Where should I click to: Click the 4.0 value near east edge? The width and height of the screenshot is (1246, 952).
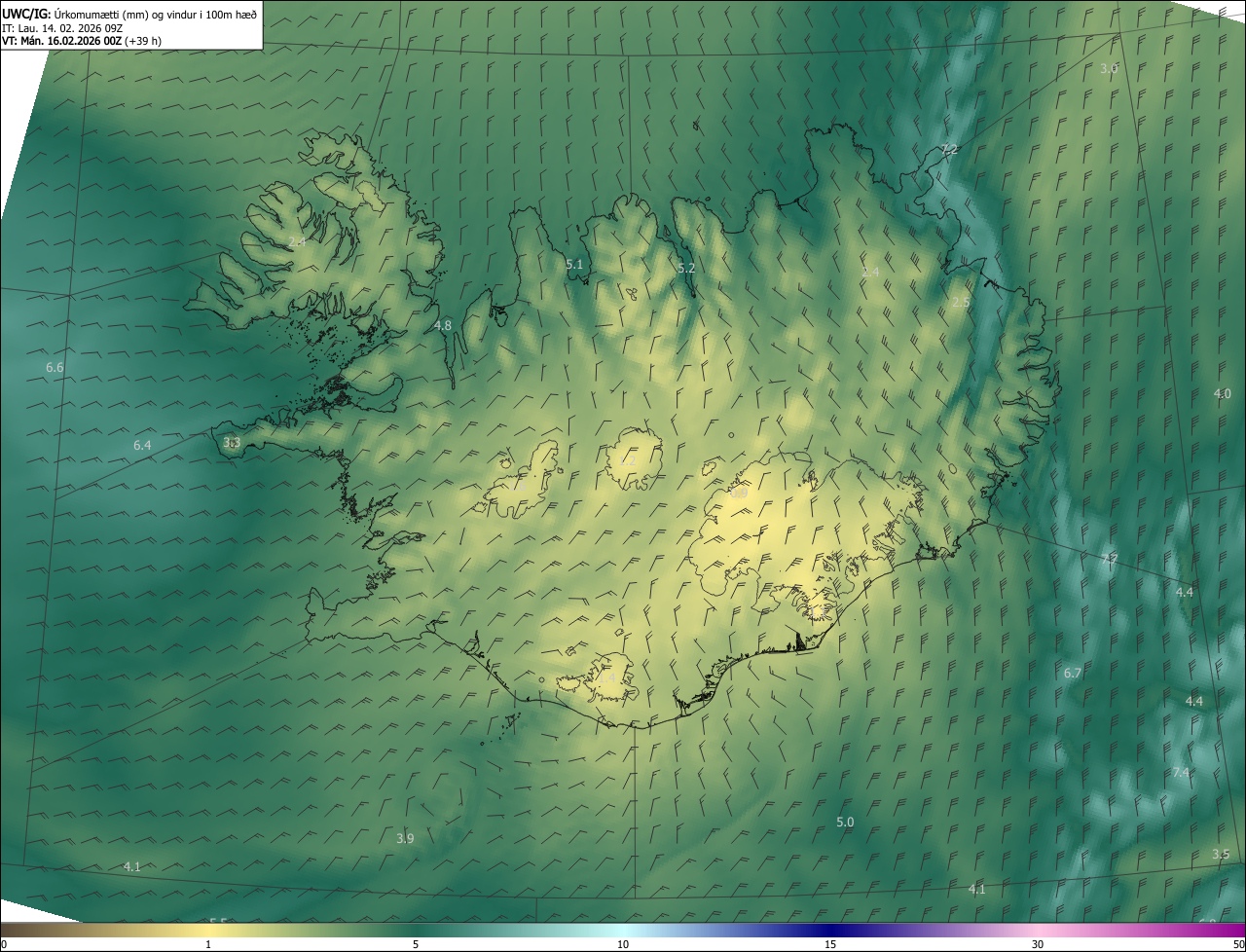(x=1222, y=393)
